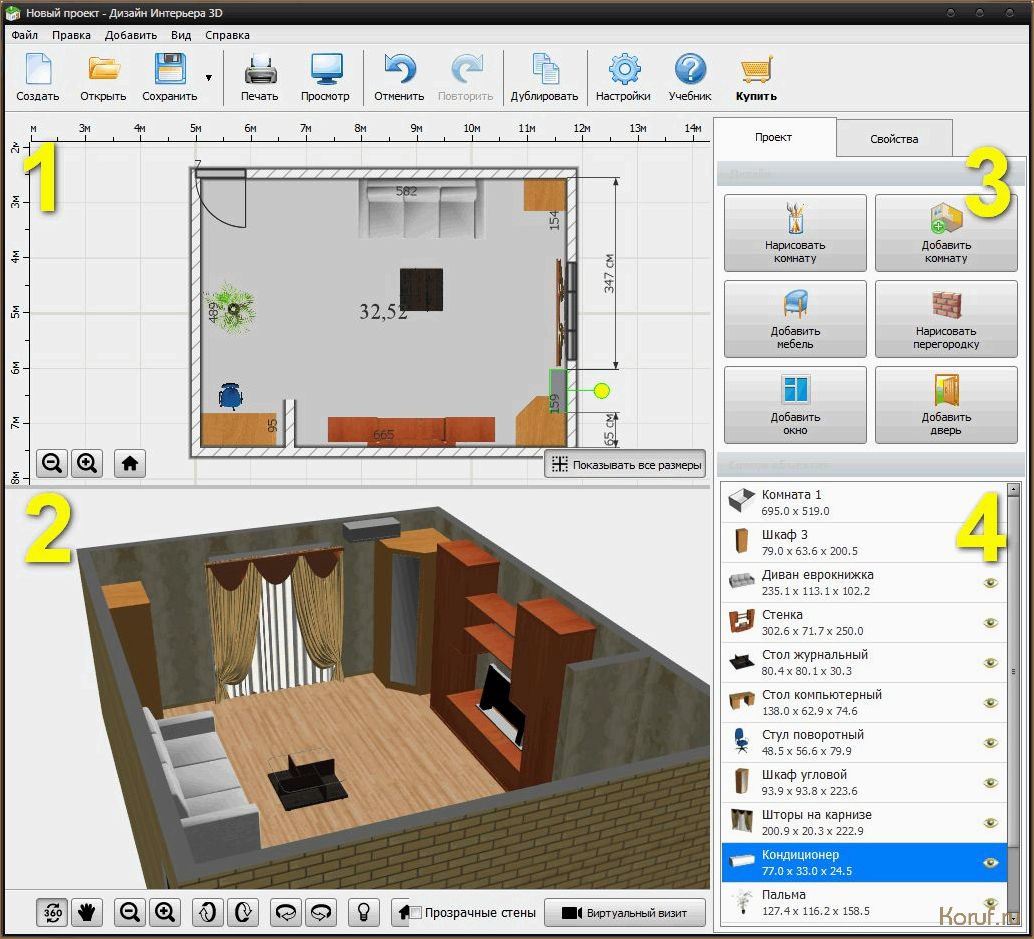Open the Вид menu
The width and height of the screenshot is (1034, 939).
click(x=181, y=35)
